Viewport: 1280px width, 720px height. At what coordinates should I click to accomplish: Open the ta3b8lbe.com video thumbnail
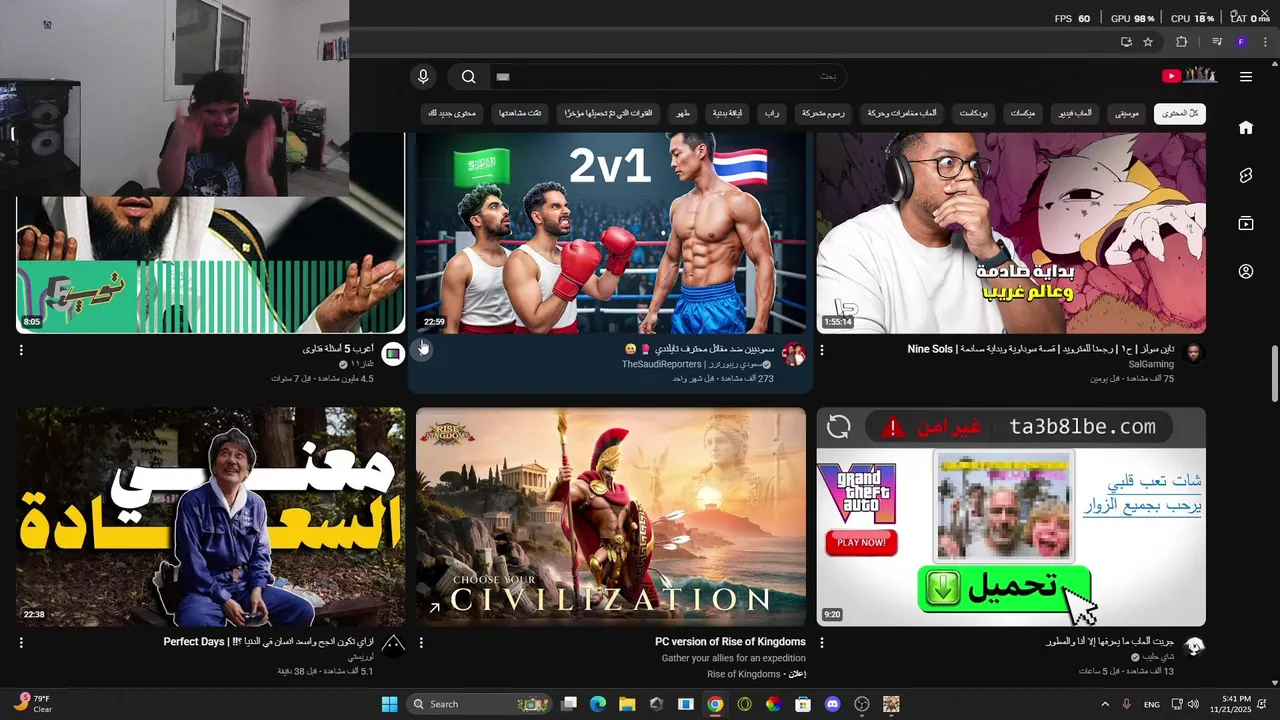pos(1011,517)
